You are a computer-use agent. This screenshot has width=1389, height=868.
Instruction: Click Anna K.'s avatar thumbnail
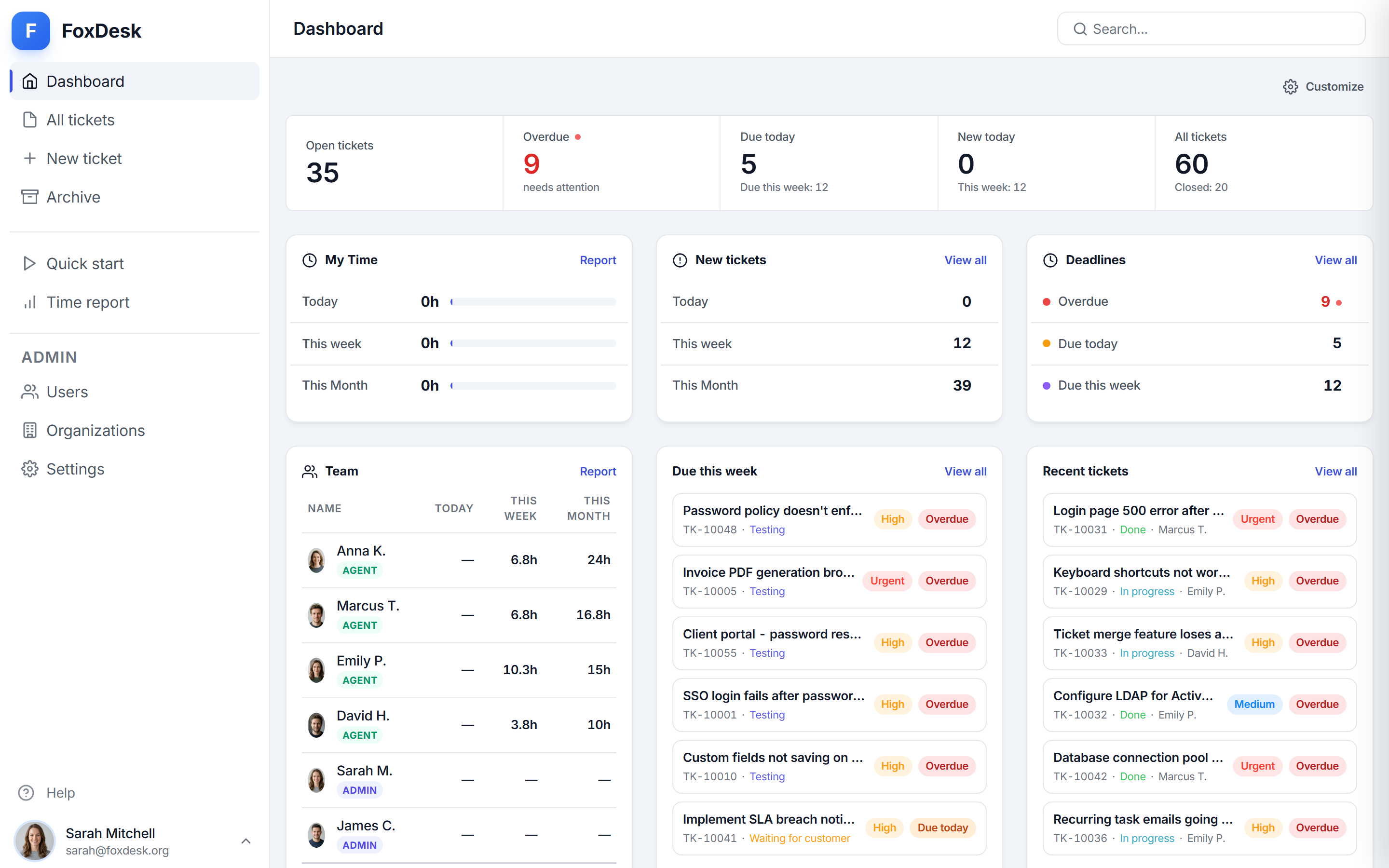pyautogui.click(x=316, y=559)
